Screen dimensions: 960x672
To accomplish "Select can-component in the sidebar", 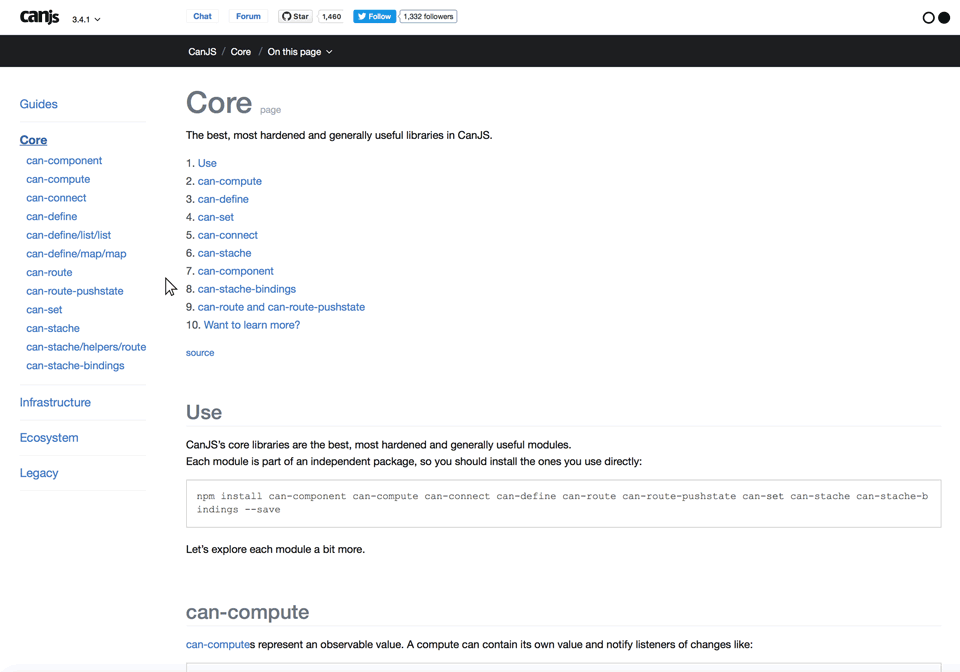I will [x=64, y=160].
